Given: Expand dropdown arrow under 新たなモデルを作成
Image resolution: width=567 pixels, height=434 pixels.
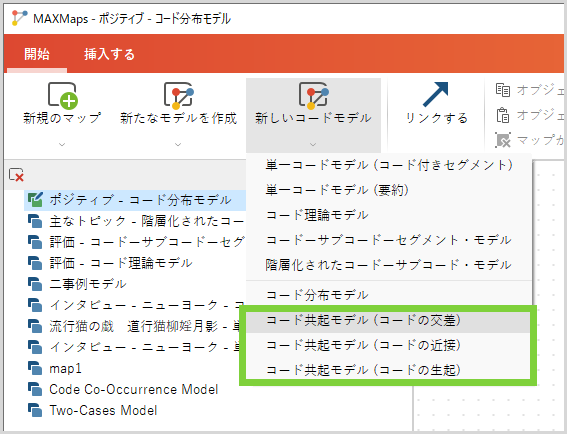Looking at the screenshot, I should [178, 144].
